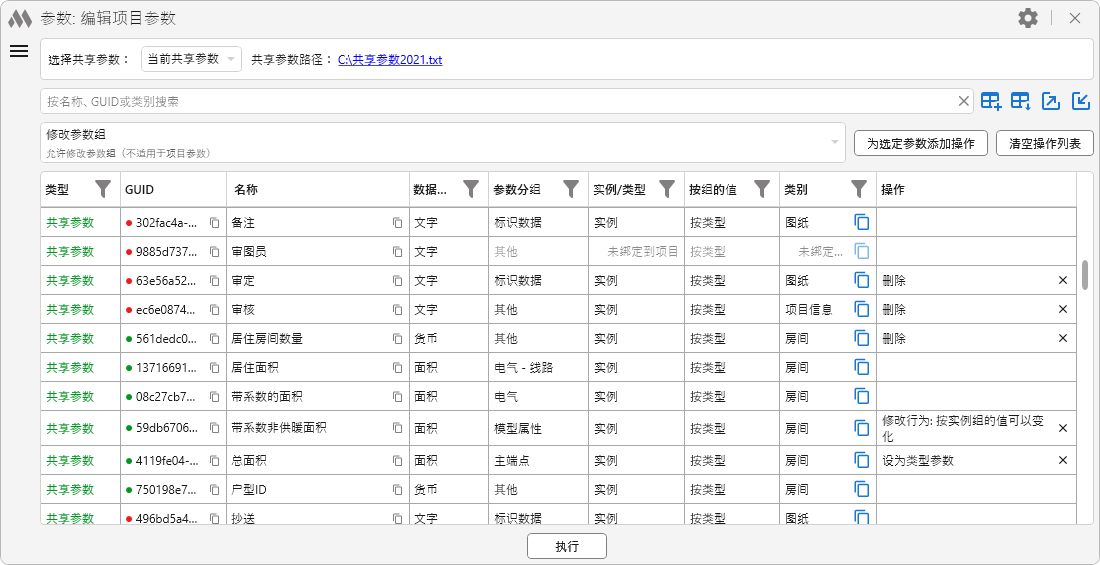1100x565 pixels.
Task: Clear the search box with the X icon
Action: (964, 101)
